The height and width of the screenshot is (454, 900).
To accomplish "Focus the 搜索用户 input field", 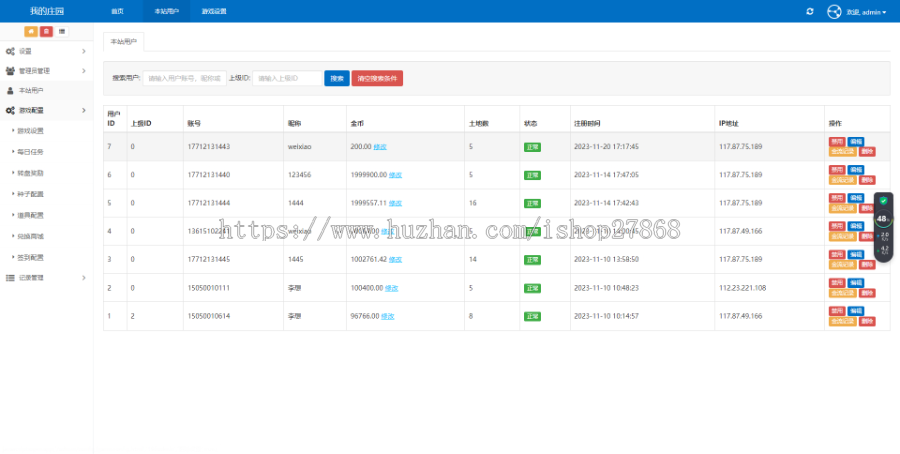I will click(184, 79).
